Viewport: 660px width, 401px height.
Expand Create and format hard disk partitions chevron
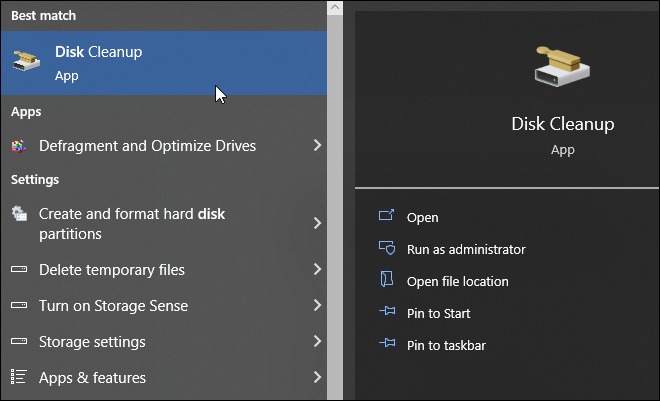click(317, 223)
